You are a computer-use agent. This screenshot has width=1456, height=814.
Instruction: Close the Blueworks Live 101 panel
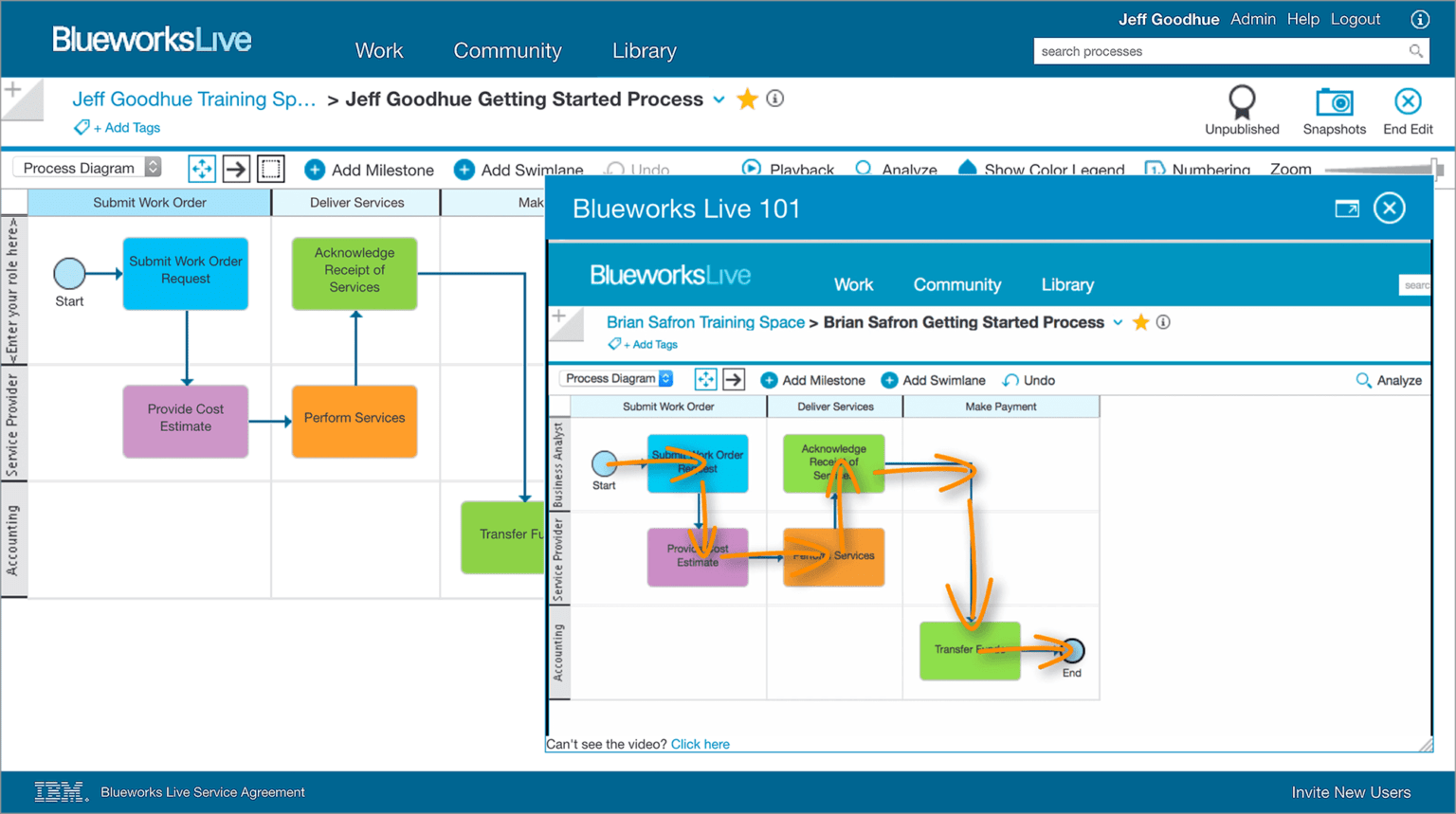(1390, 208)
